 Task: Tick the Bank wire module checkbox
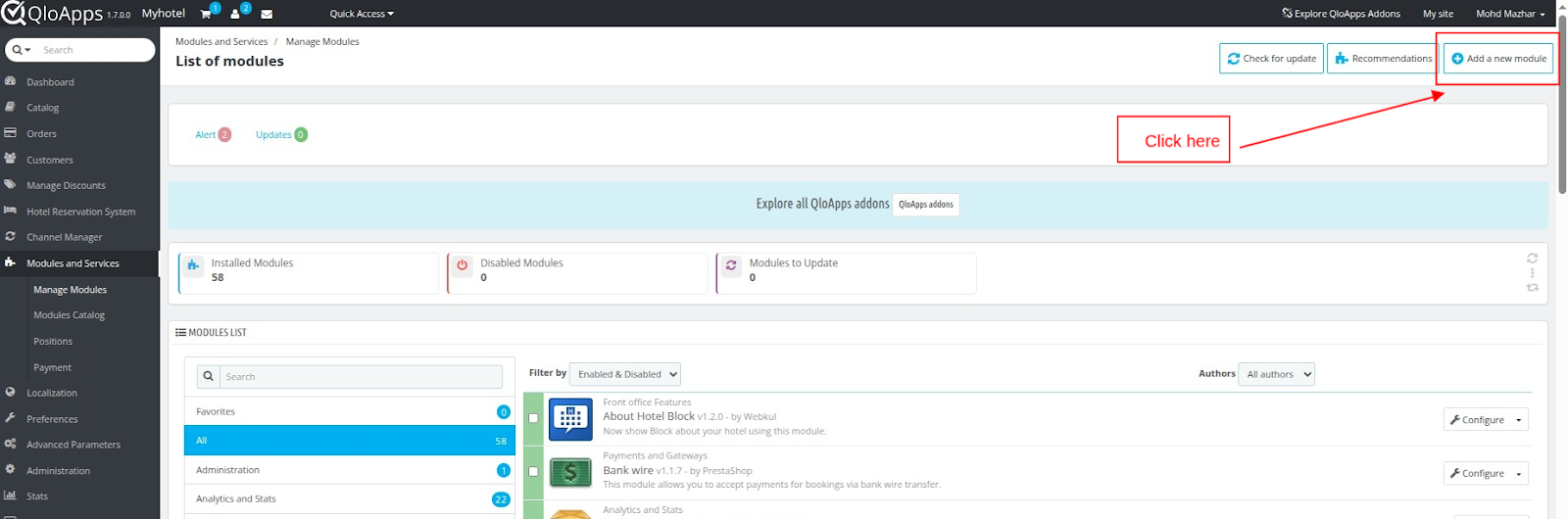[x=533, y=471]
